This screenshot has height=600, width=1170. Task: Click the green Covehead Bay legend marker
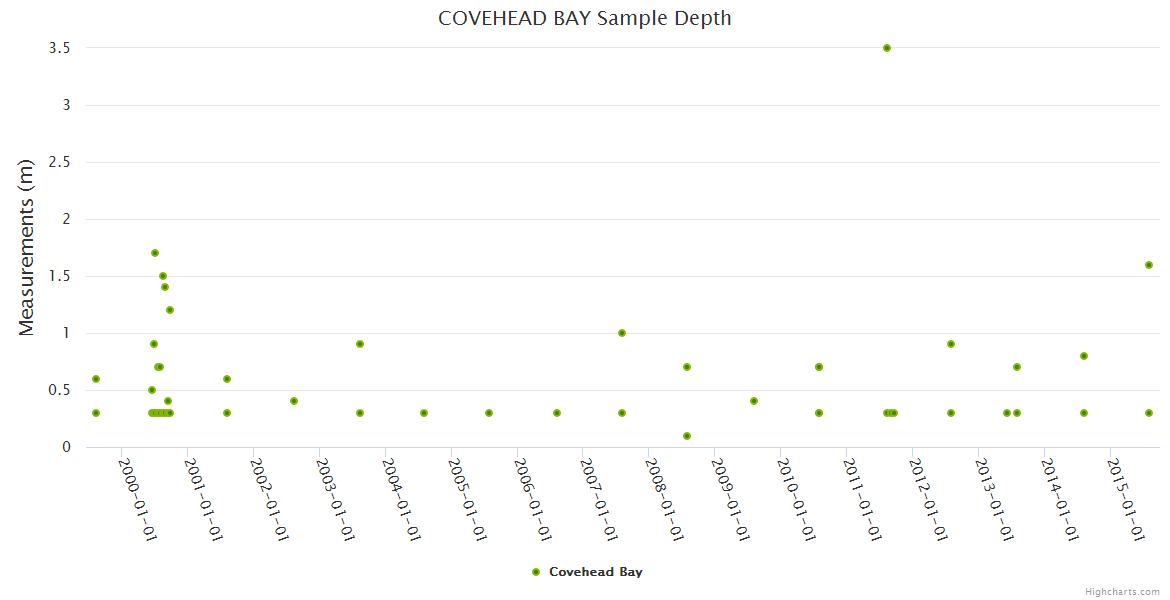535,572
